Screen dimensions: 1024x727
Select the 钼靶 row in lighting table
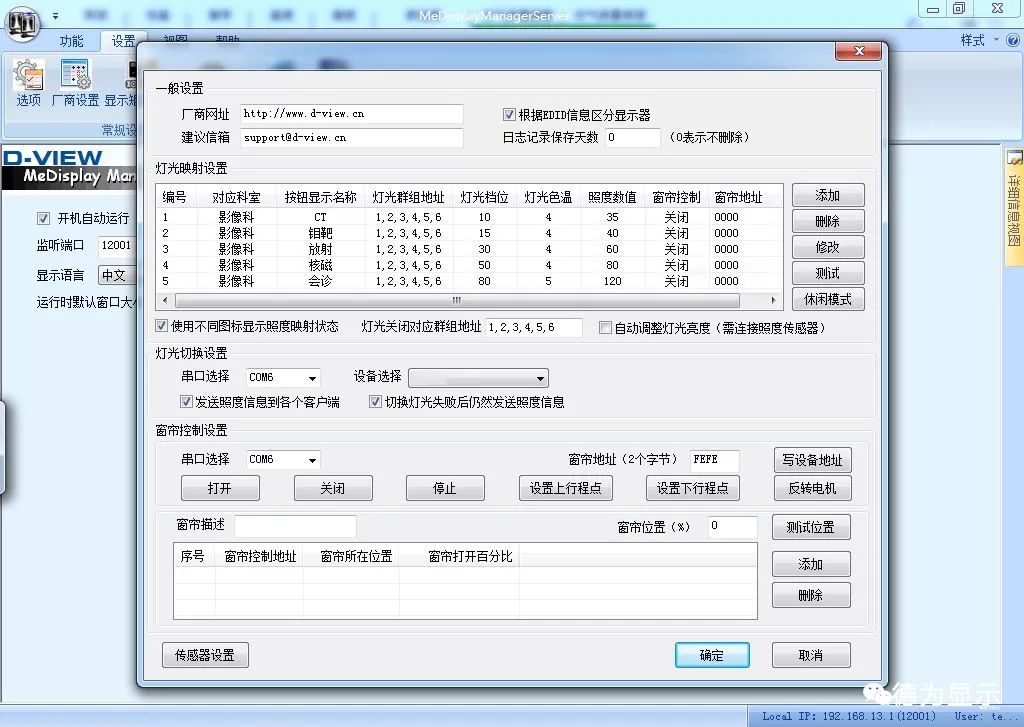(x=469, y=233)
